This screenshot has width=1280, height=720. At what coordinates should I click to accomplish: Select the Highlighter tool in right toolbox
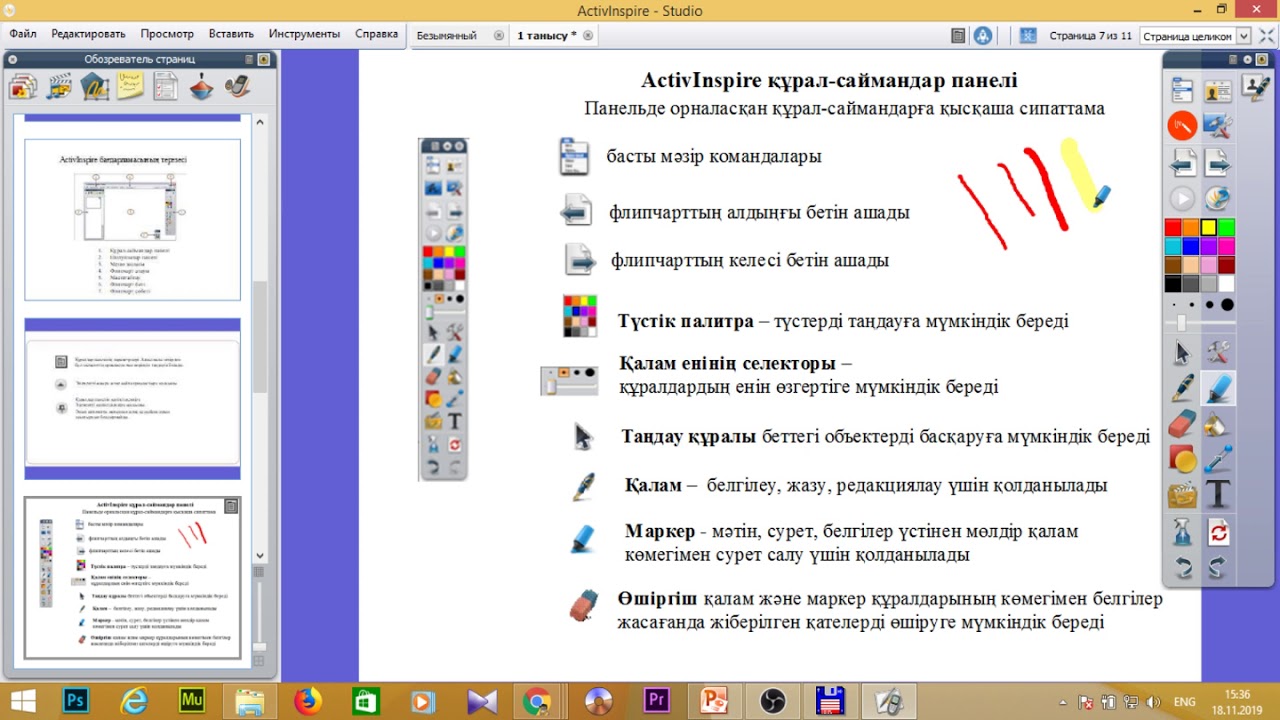(x=1217, y=388)
